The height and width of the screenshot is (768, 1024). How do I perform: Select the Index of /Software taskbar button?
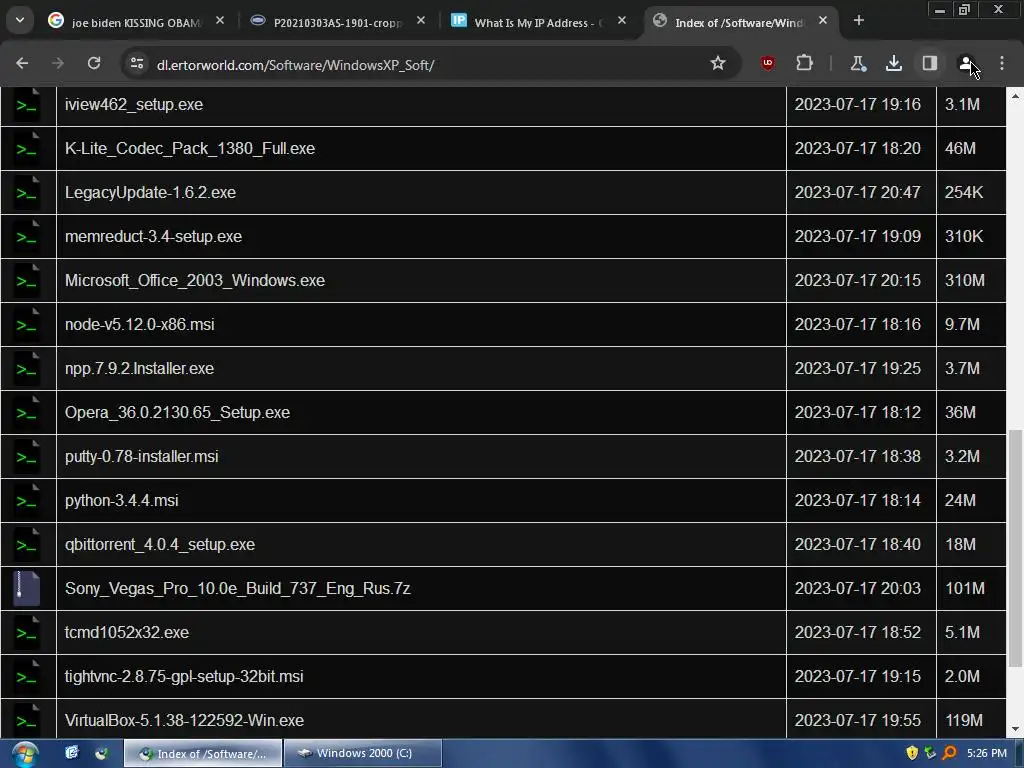tap(203, 753)
